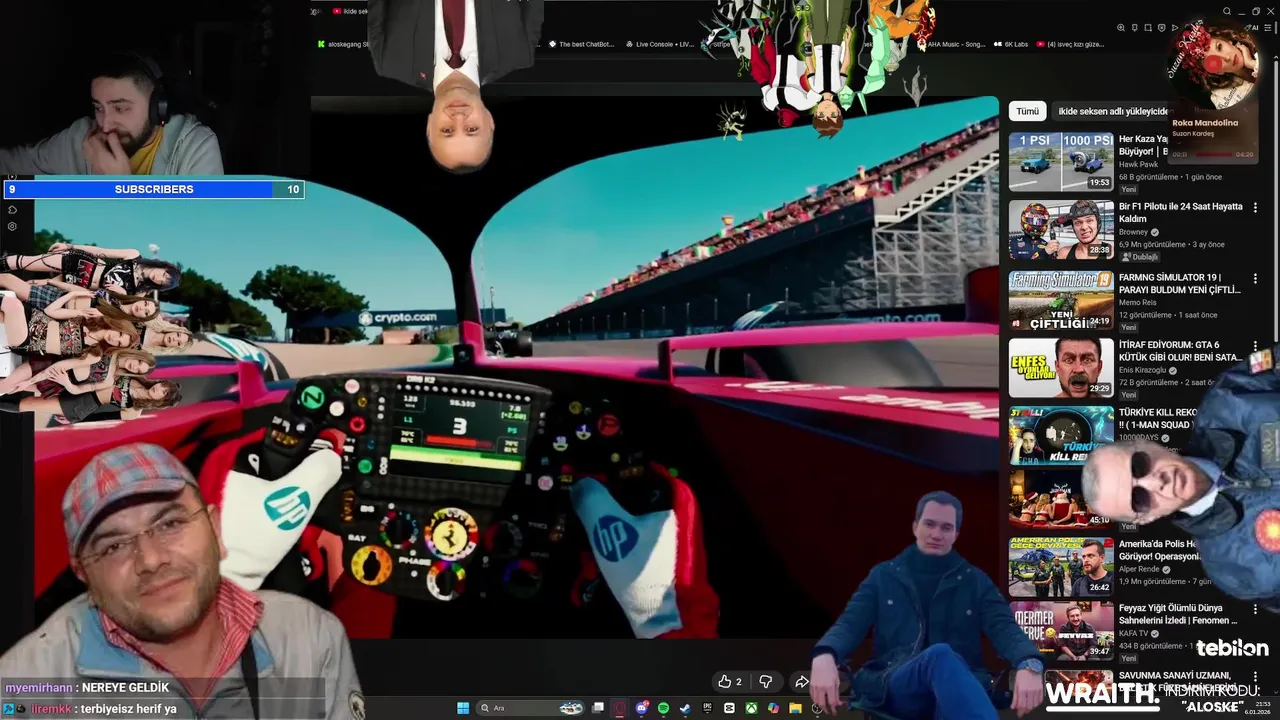This screenshot has width=1280, height=720.
Task: Open the more options menu for the F1 Pilotu video
Action: pyautogui.click(x=1255, y=208)
